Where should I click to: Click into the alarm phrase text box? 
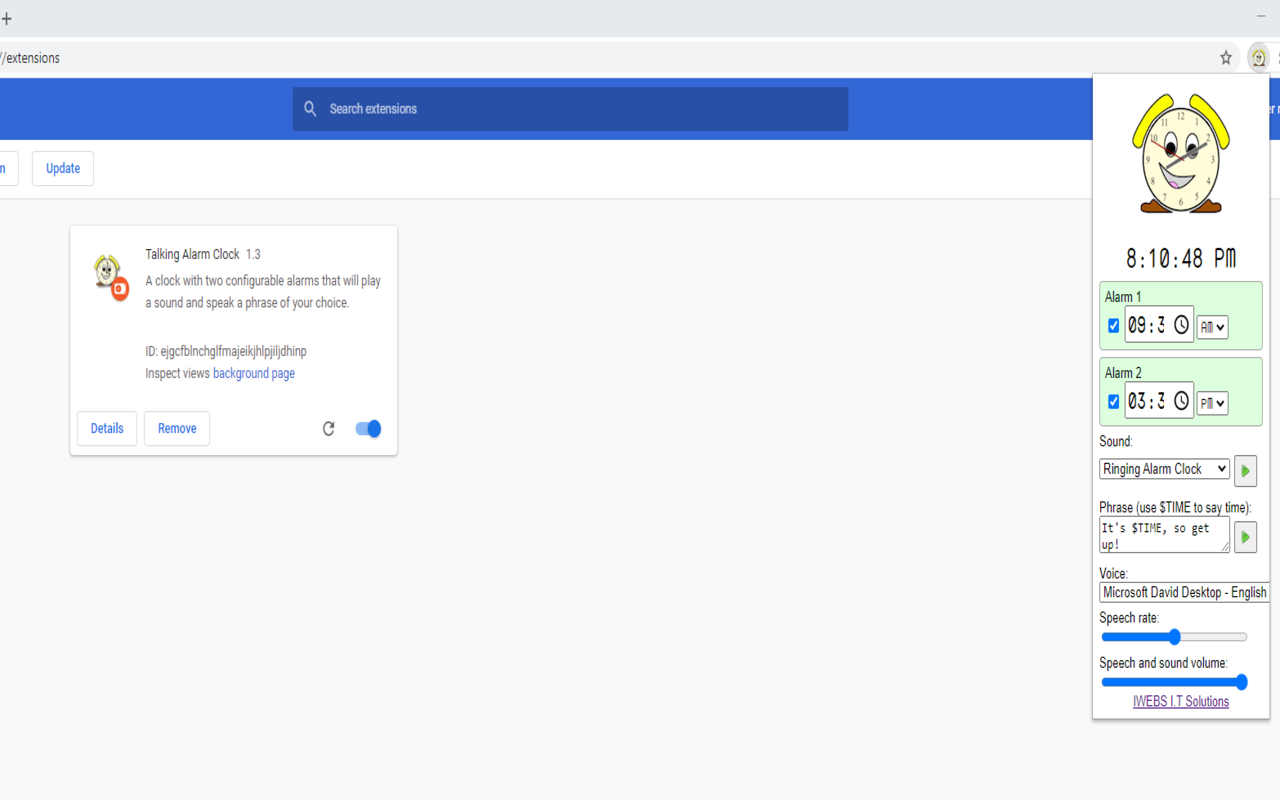(x=1164, y=535)
